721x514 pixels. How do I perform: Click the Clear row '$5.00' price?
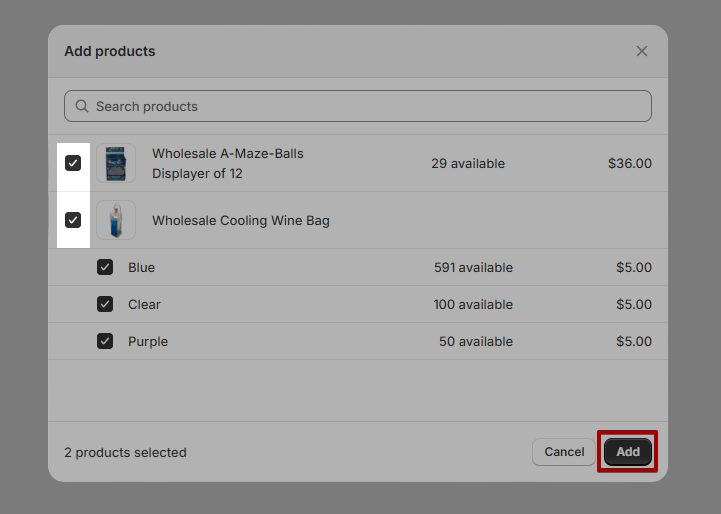click(x=634, y=304)
